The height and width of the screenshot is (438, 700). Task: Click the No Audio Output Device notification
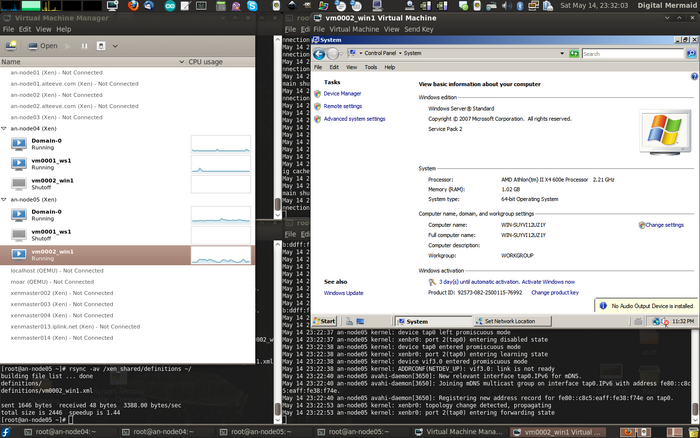[646, 306]
